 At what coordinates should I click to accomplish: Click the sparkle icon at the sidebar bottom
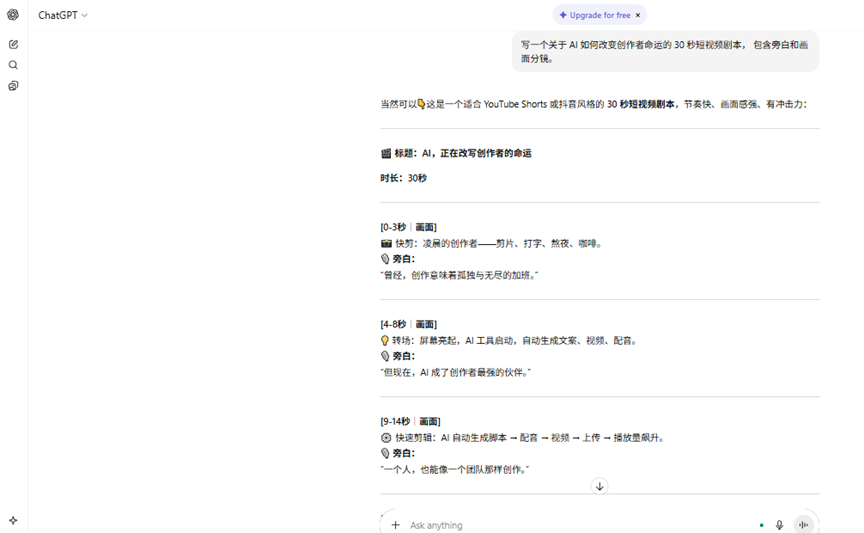[x=13, y=520]
